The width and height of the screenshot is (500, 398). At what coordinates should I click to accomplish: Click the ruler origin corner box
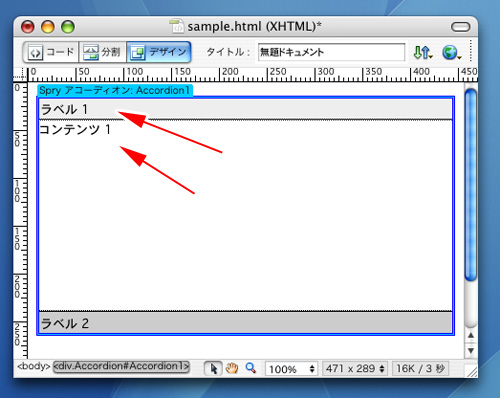coord(20,75)
